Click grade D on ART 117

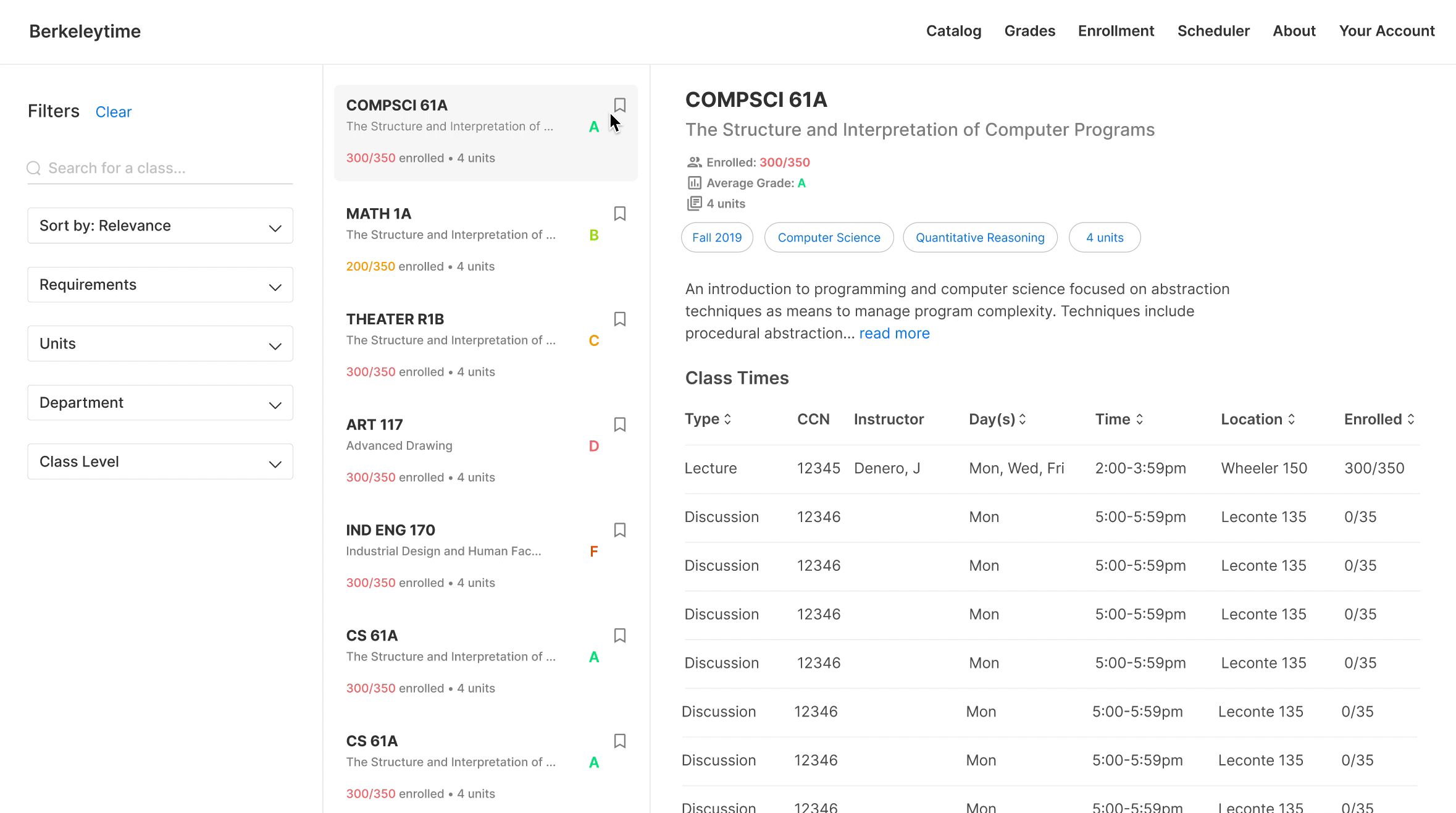pos(594,446)
